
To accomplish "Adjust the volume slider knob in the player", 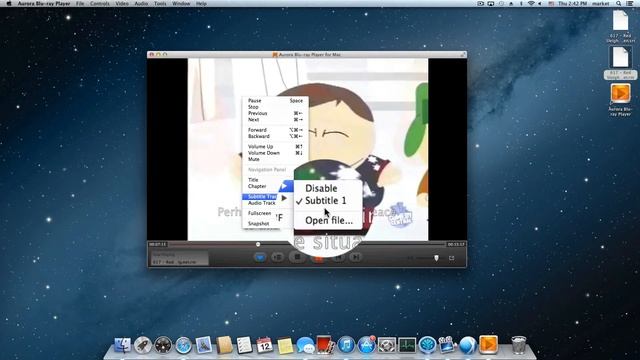I will pos(436,258).
